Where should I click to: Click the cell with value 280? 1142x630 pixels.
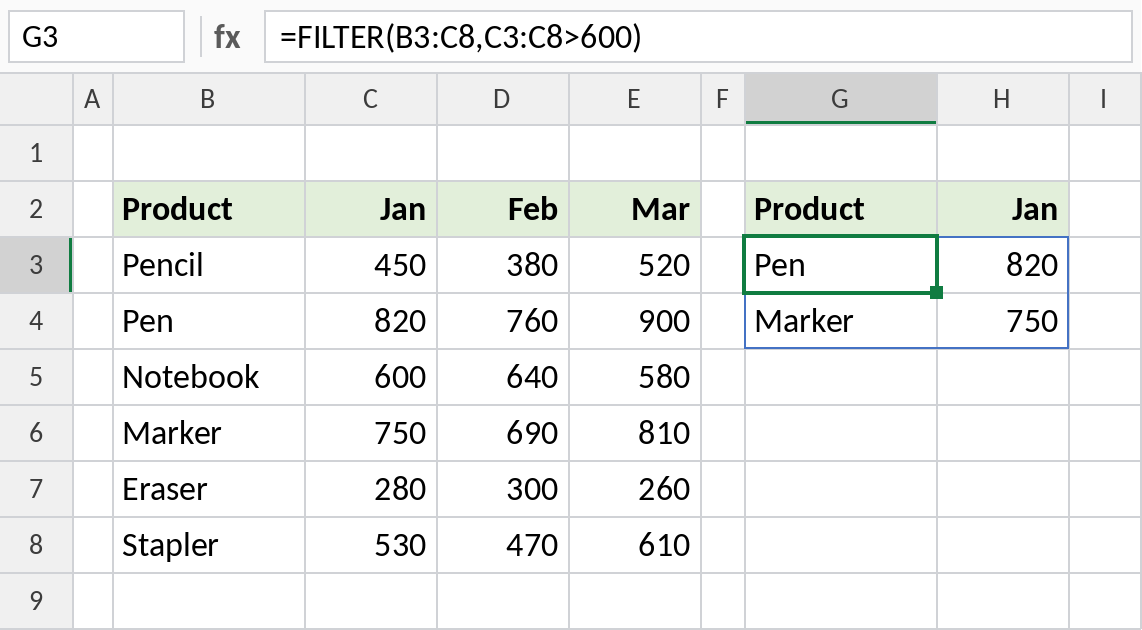(x=371, y=489)
